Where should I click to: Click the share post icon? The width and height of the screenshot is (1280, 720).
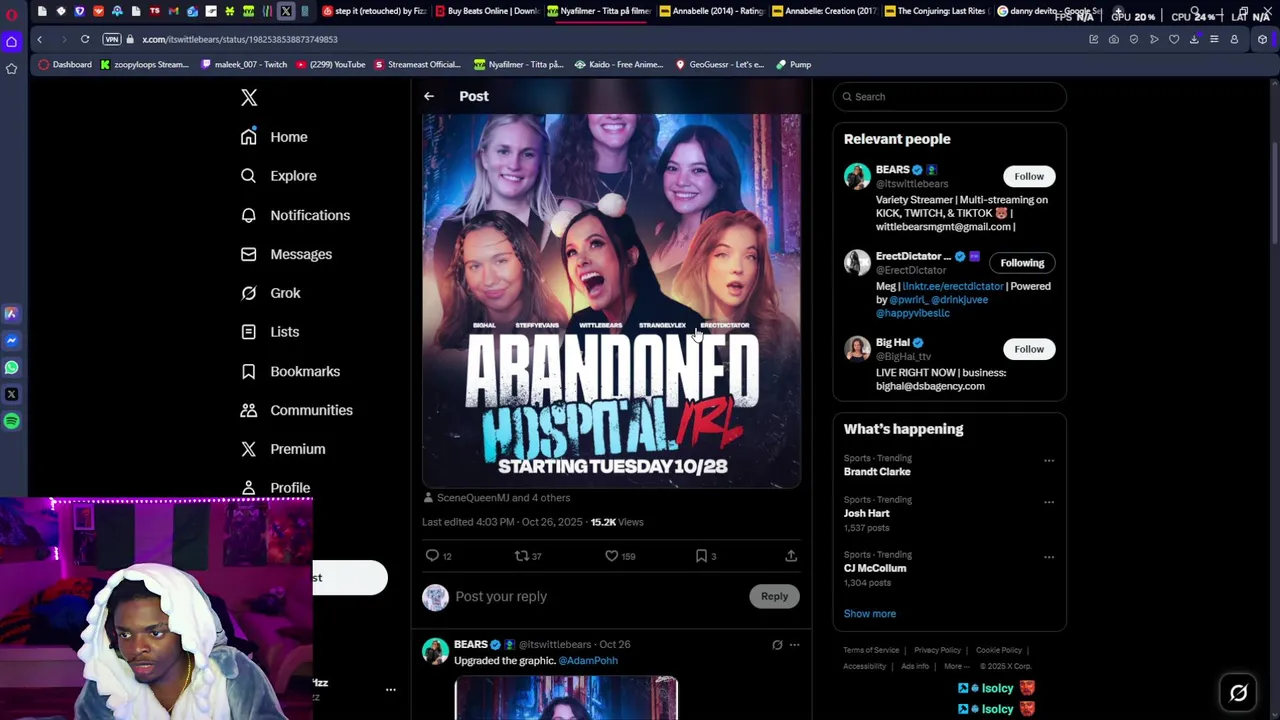(791, 556)
